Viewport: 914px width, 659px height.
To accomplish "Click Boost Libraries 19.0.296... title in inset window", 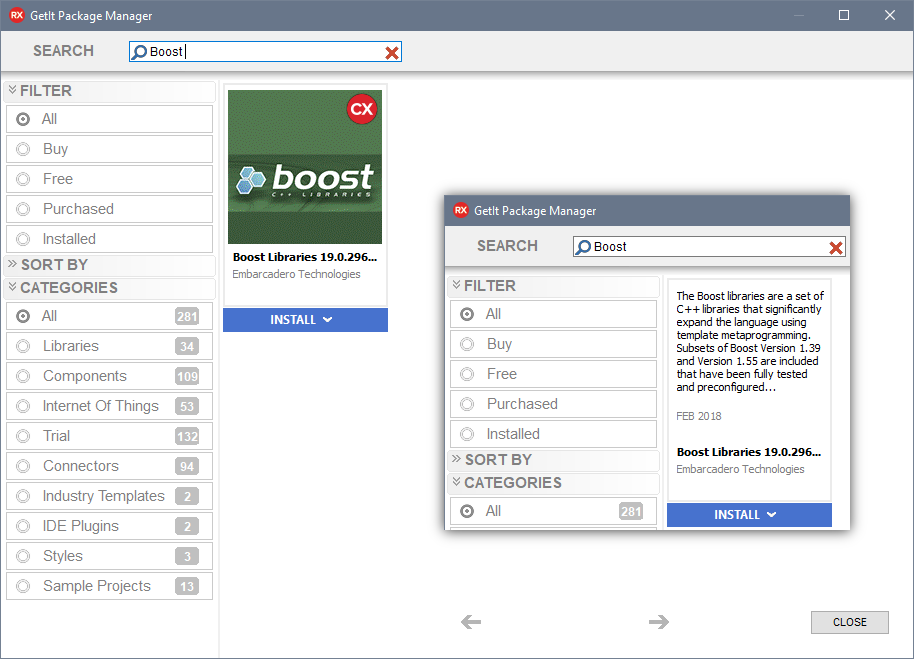I will 748,452.
